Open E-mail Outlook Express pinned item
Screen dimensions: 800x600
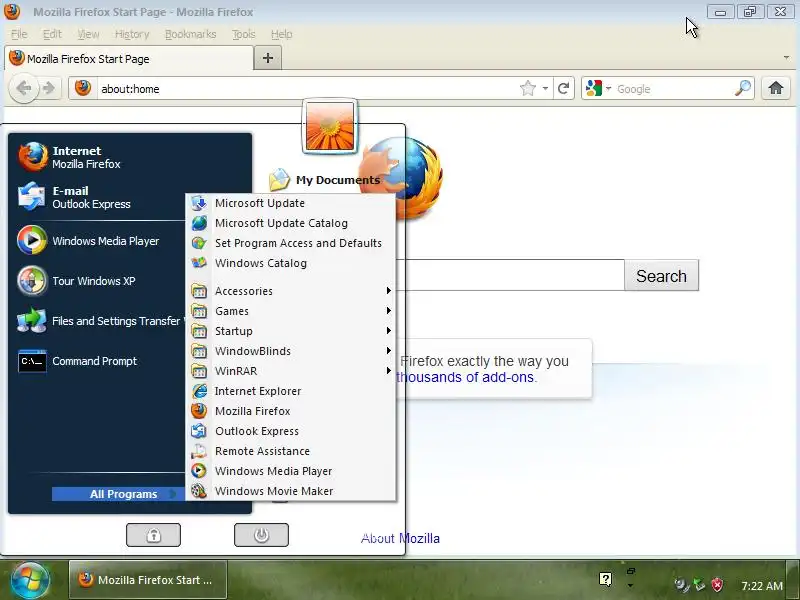[74, 197]
